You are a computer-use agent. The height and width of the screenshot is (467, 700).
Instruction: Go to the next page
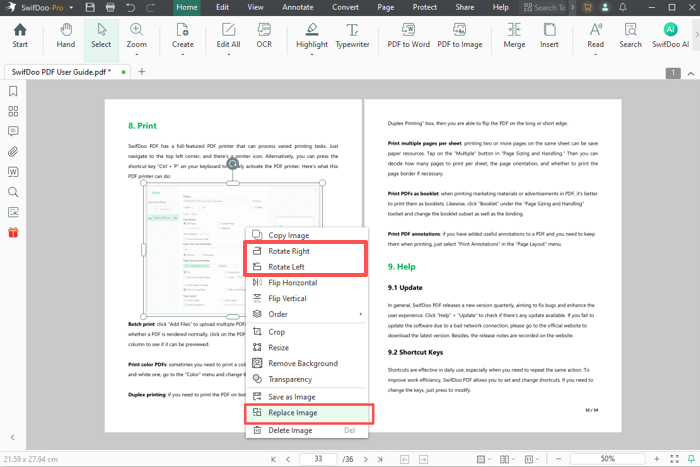point(365,459)
